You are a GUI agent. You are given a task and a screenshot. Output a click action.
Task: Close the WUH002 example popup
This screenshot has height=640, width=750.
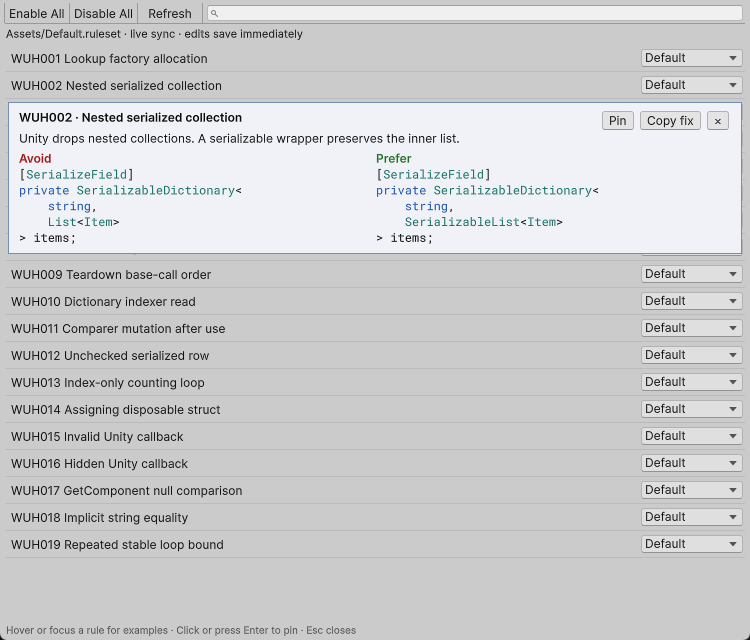(717, 121)
